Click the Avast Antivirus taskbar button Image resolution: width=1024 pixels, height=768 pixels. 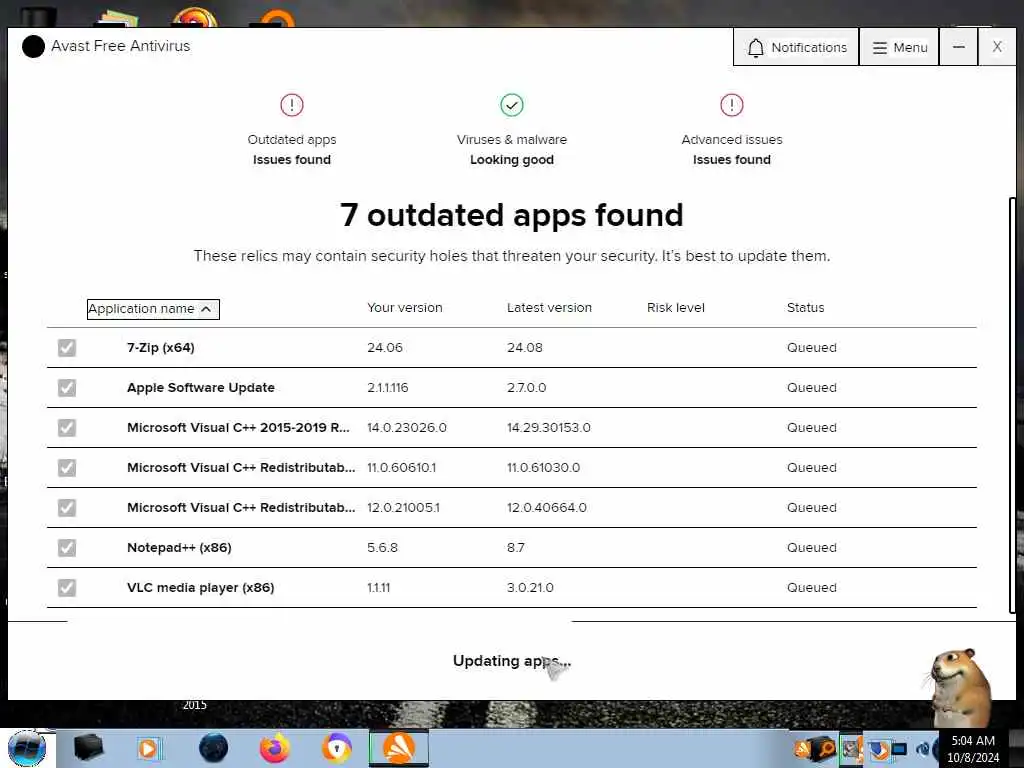pyautogui.click(x=398, y=748)
